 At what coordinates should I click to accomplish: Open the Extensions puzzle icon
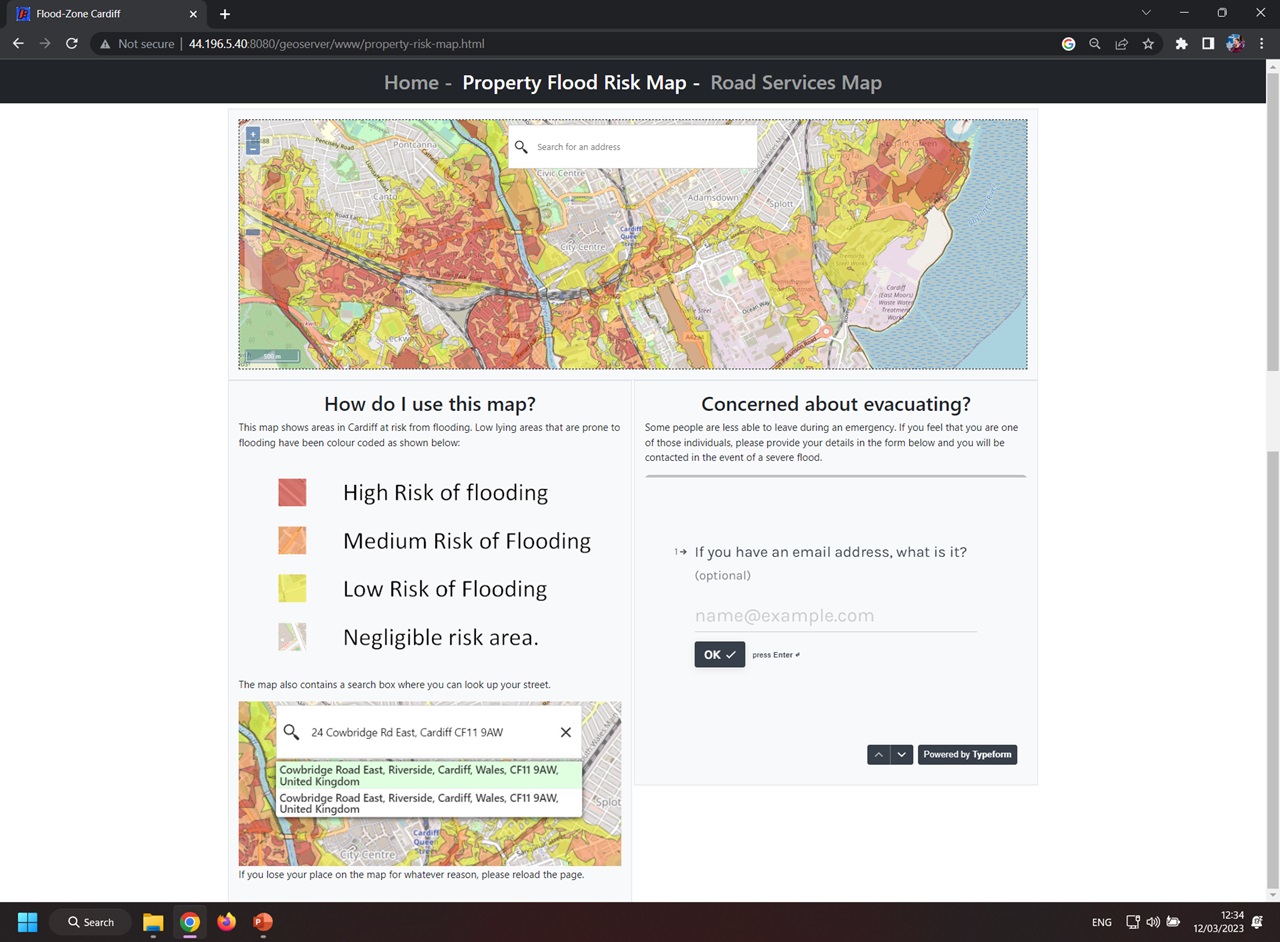click(x=1181, y=44)
